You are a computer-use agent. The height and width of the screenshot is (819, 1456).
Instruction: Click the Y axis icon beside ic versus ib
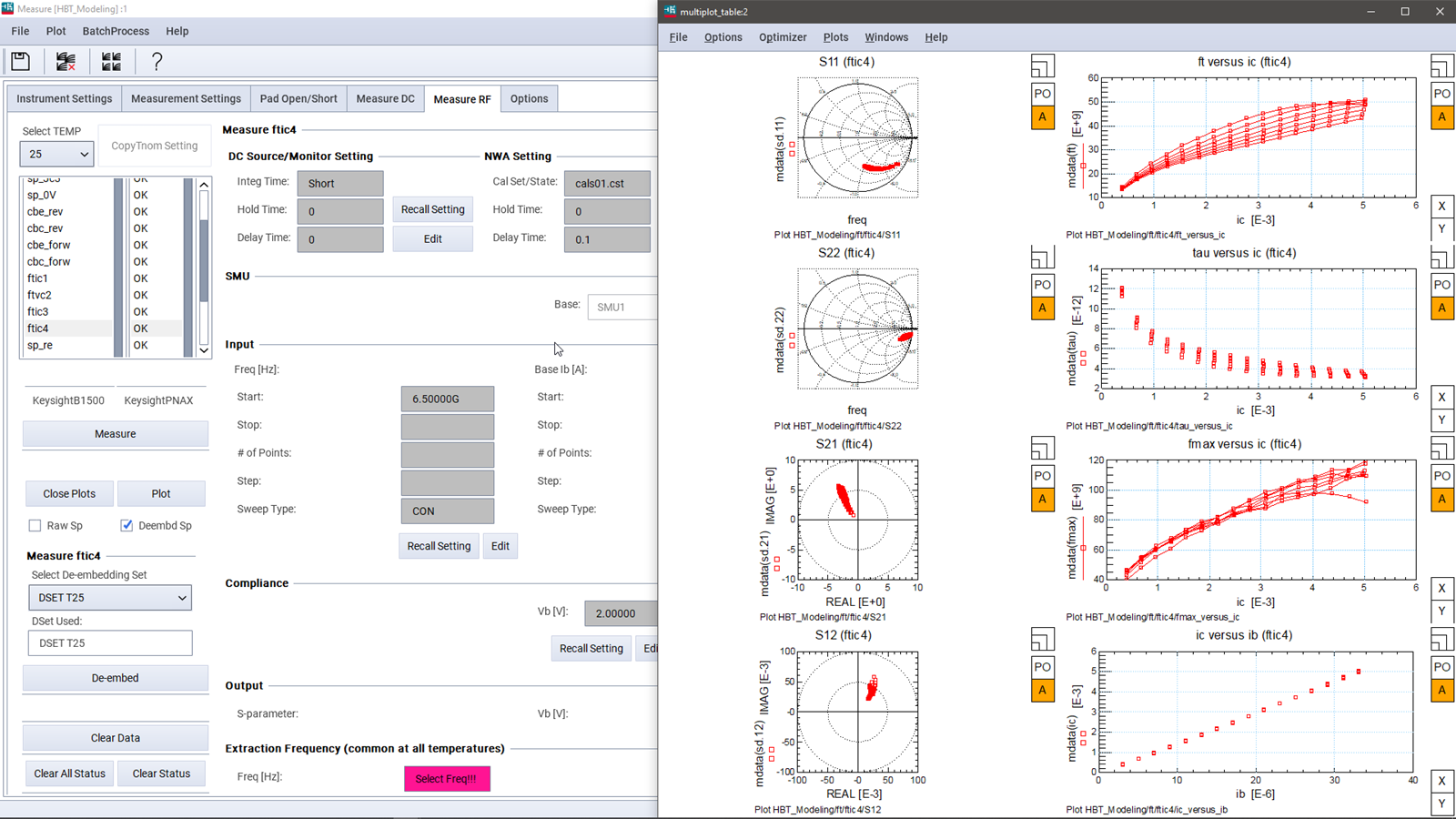point(1441,804)
